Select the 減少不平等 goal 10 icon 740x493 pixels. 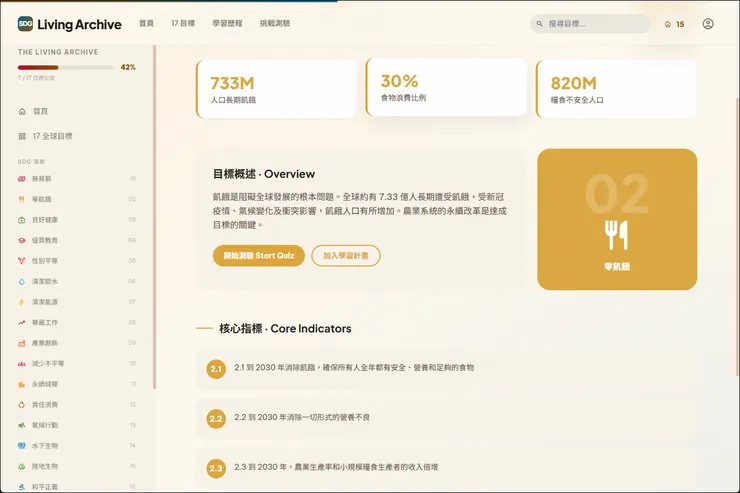(x=22, y=363)
